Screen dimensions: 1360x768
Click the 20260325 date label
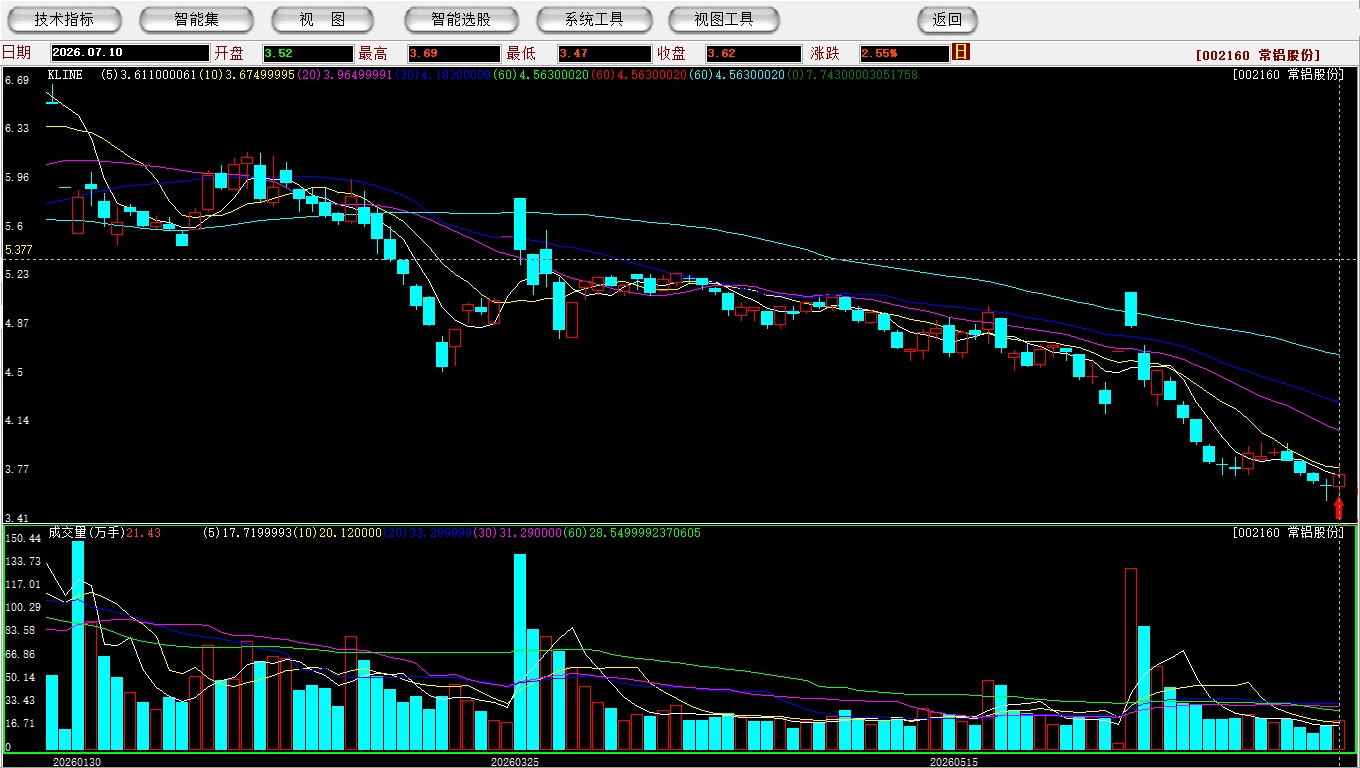pyautogui.click(x=514, y=762)
